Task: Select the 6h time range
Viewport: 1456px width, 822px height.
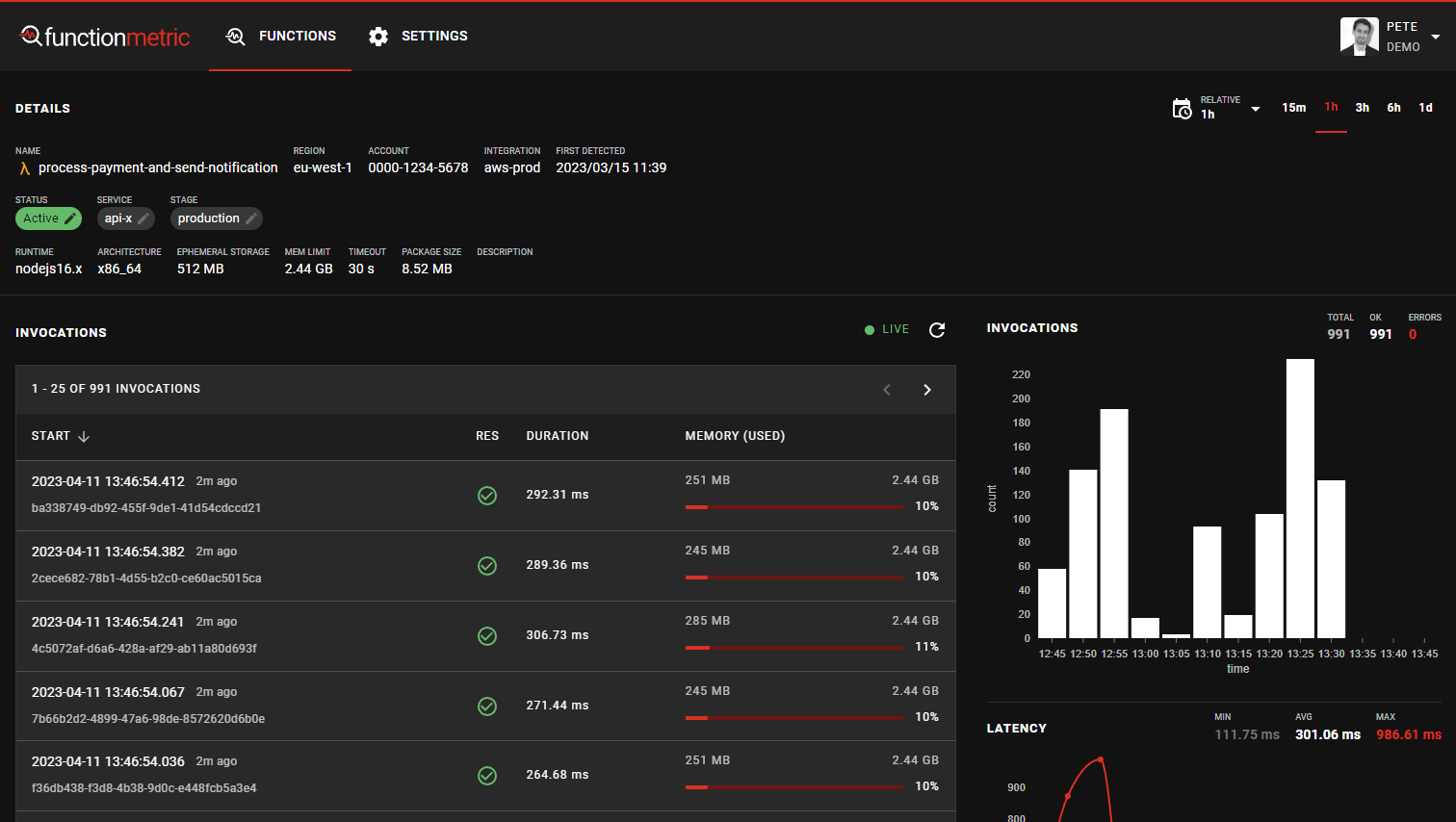Action: [1393, 108]
